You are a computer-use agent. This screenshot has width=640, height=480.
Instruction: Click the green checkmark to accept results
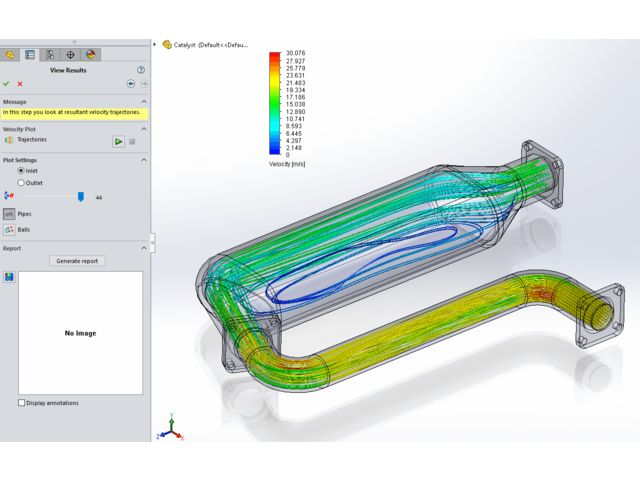click(7, 84)
